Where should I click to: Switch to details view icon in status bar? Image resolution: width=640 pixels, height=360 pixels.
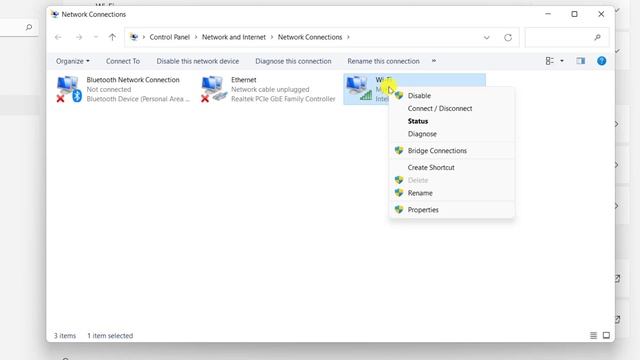593,336
